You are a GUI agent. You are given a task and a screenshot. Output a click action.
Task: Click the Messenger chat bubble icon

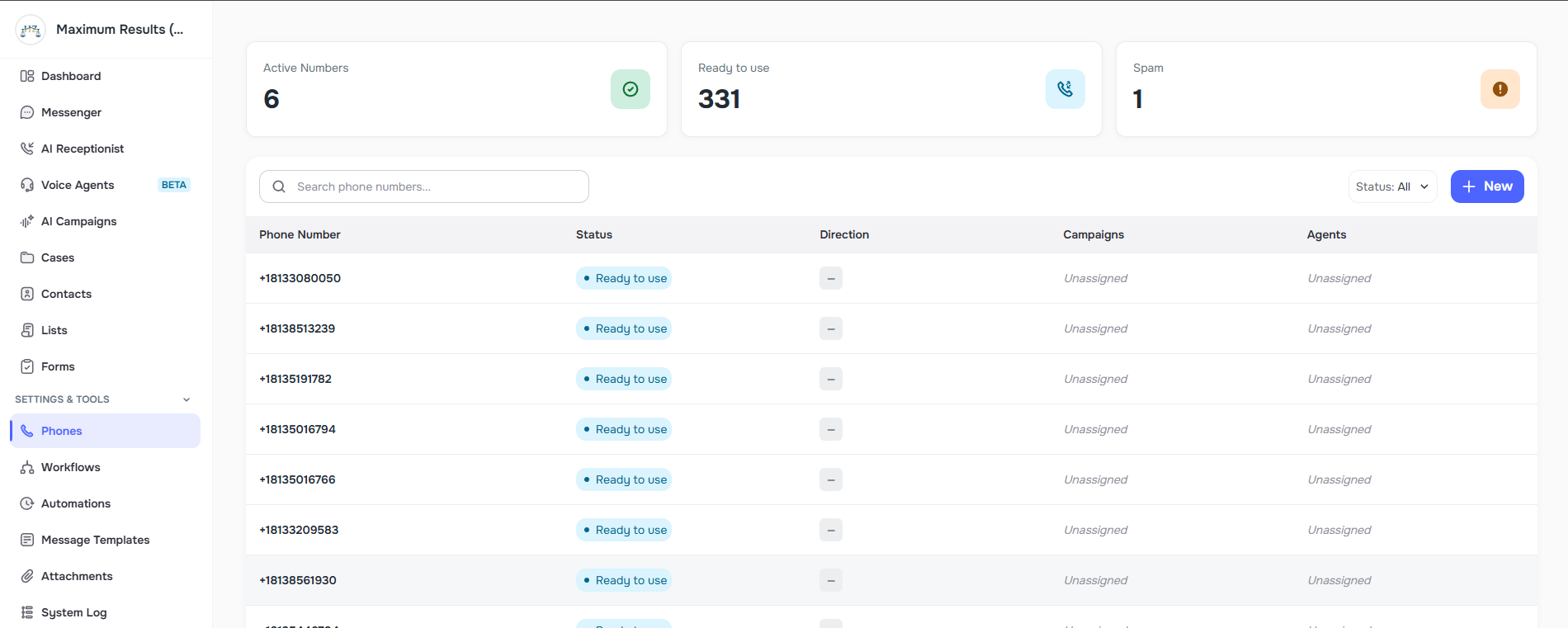click(27, 112)
